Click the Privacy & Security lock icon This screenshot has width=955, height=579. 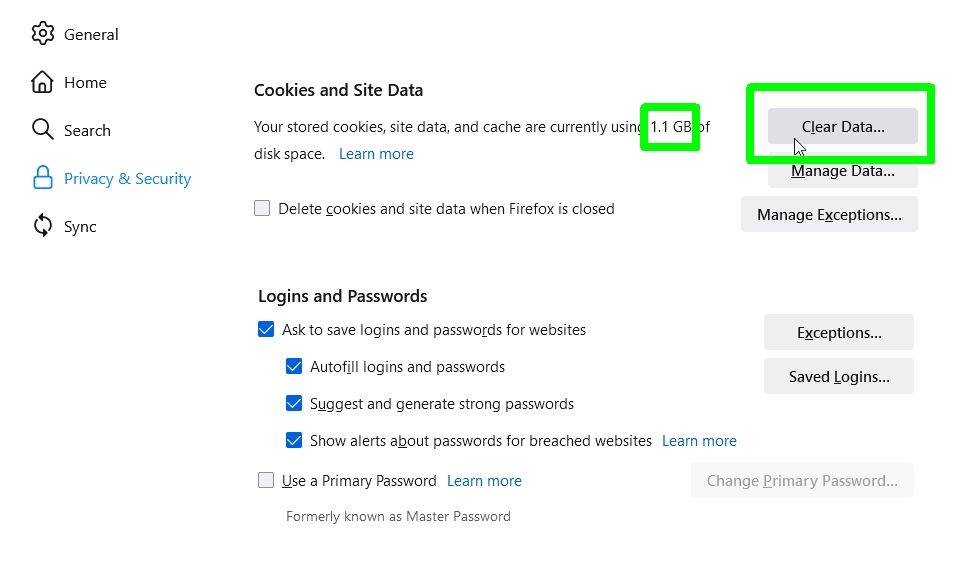coord(44,177)
